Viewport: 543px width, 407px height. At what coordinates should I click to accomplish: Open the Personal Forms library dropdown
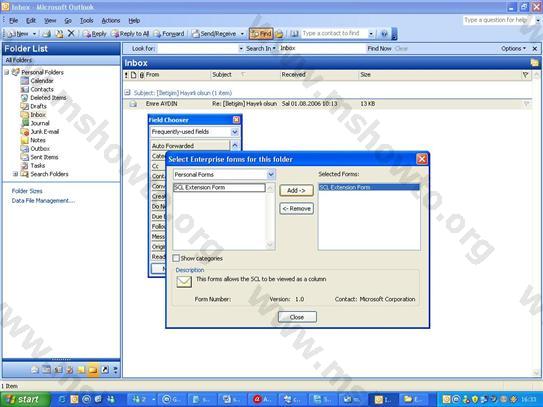271,175
